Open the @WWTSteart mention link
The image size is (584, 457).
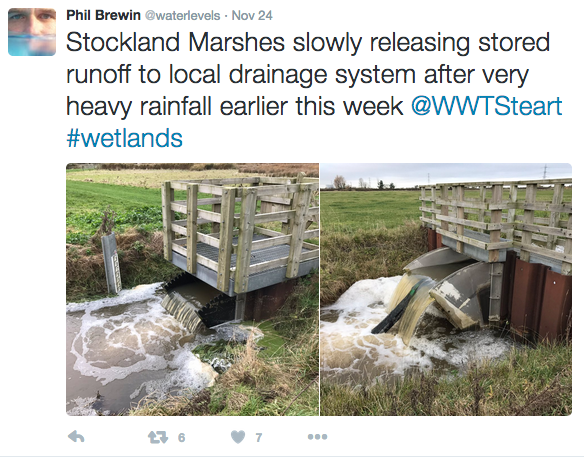click(x=486, y=106)
